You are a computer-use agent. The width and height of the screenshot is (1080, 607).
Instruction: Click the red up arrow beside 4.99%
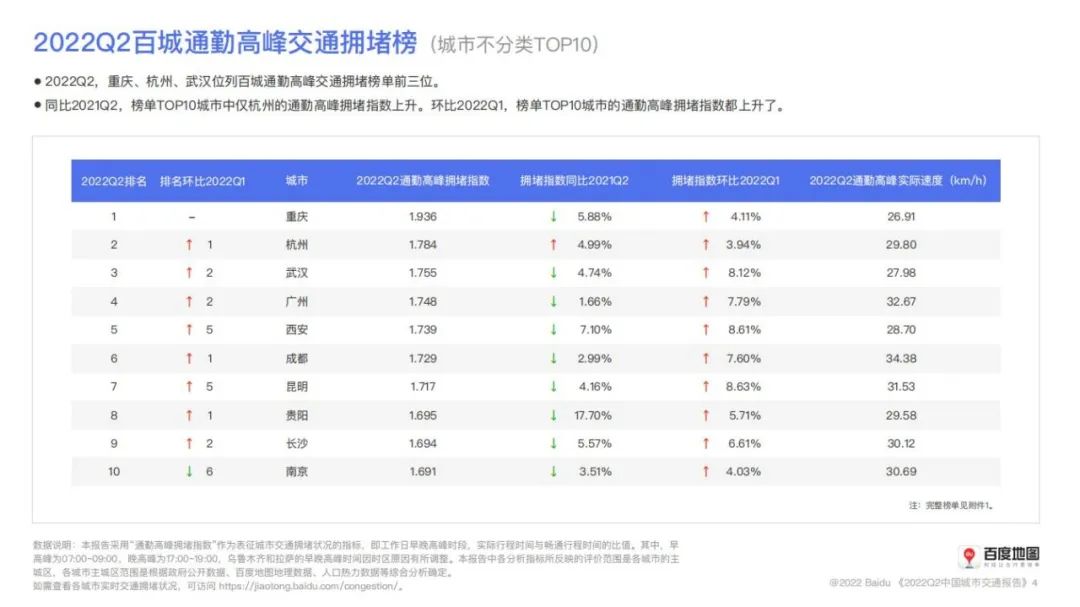coord(553,245)
